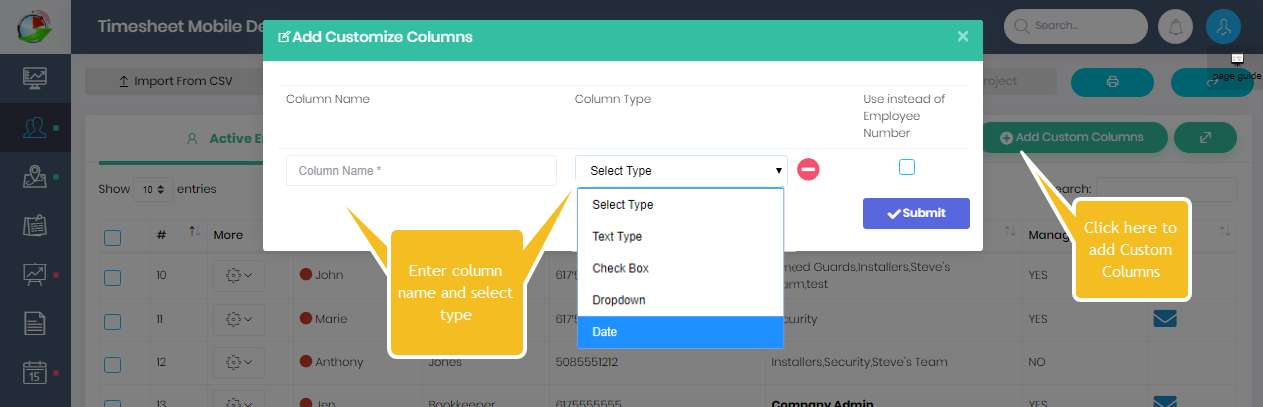
Task: Open the user profile avatar icon
Action: pyautogui.click(x=1223, y=27)
